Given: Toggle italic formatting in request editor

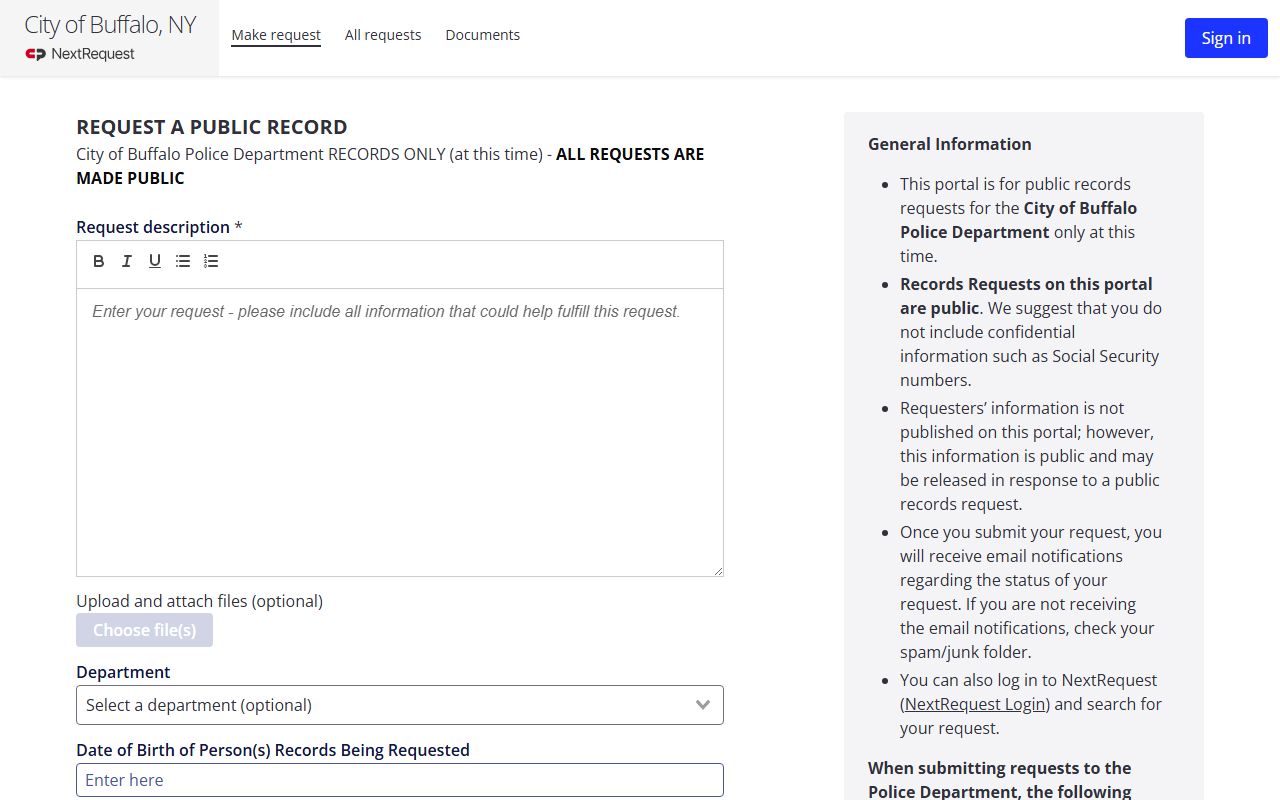Looking at the screenshot, I should click(x=127, y=261).
